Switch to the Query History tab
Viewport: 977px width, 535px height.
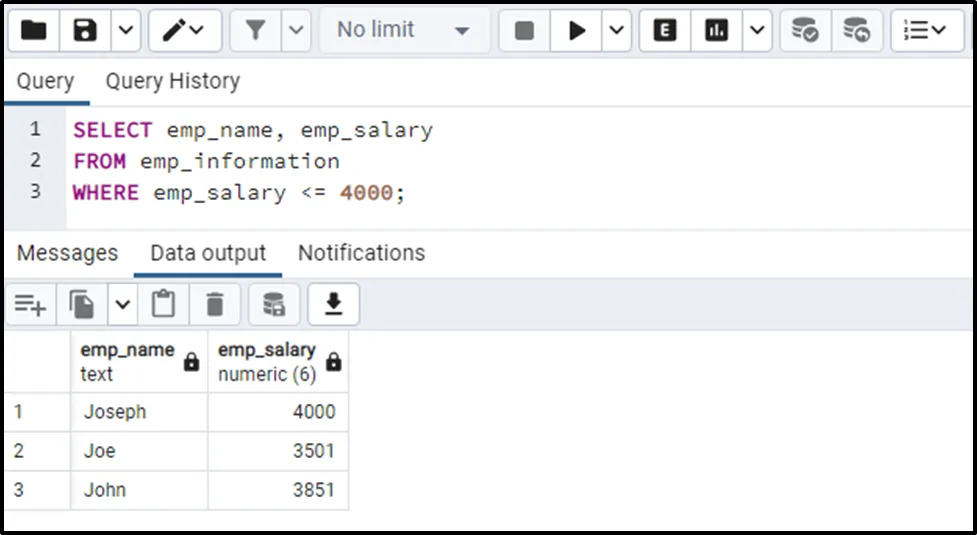click(172, 81)
